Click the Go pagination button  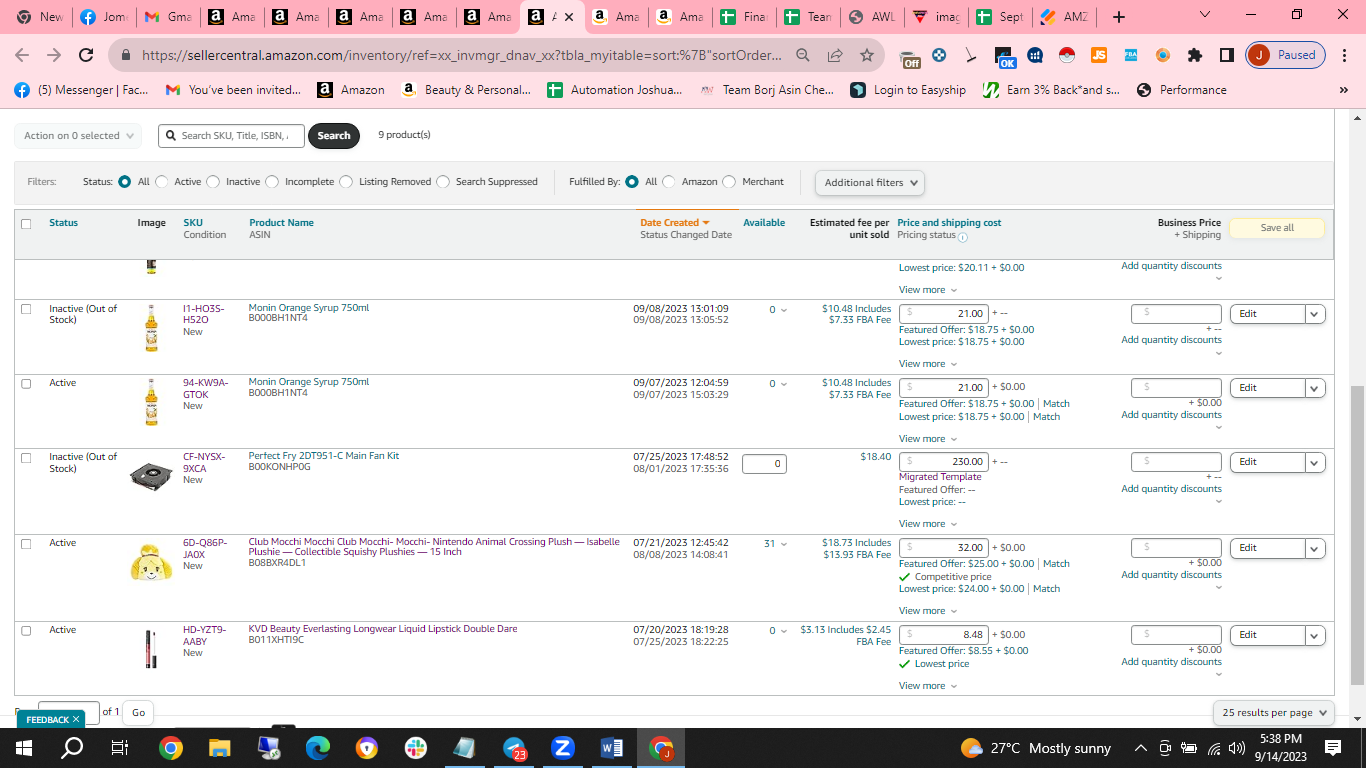tap(138, 713)
